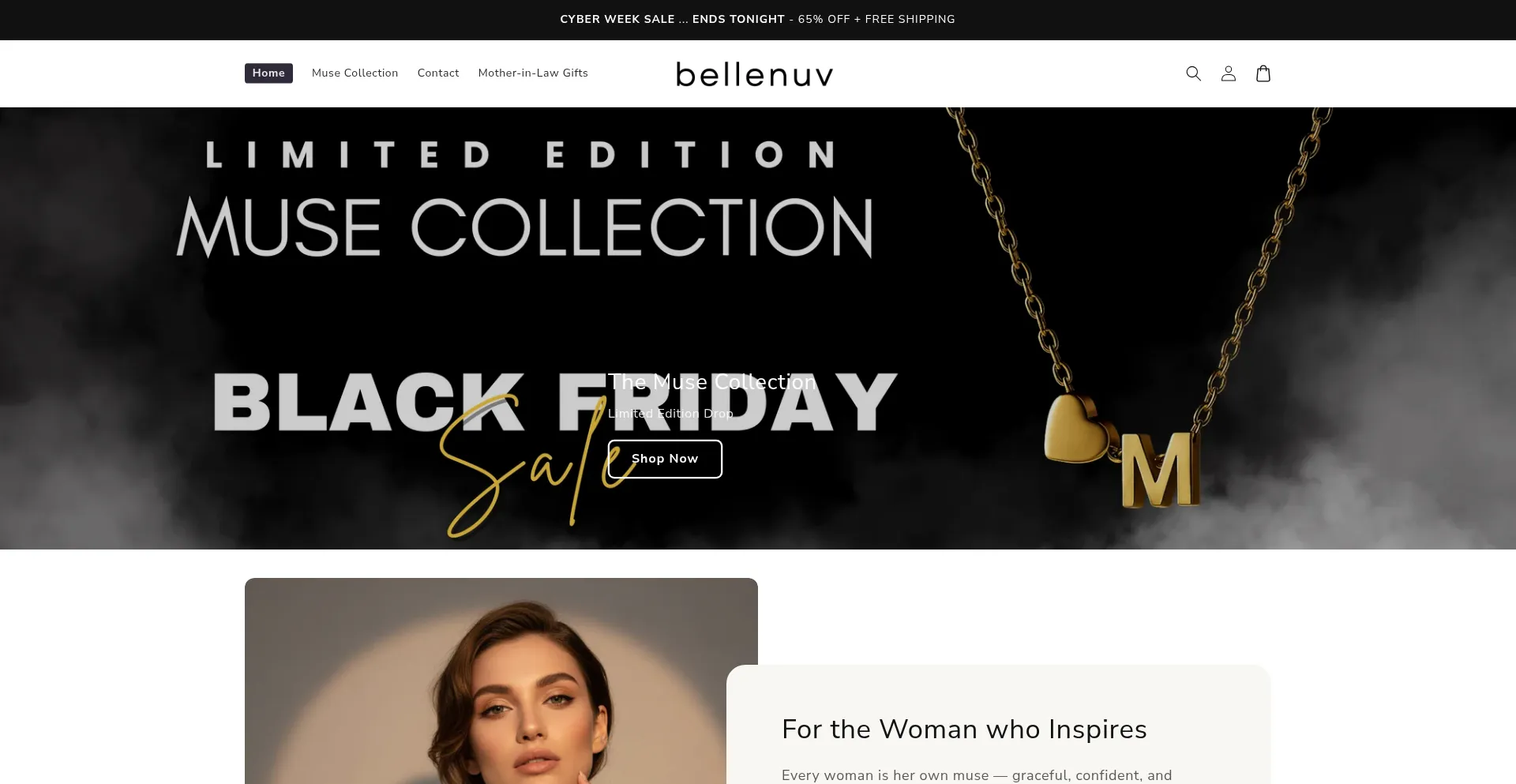This screenshot has width=1516, height=784.
Task: Click the Cyber Week Sale announcement banner
Action: coord(756,19)
